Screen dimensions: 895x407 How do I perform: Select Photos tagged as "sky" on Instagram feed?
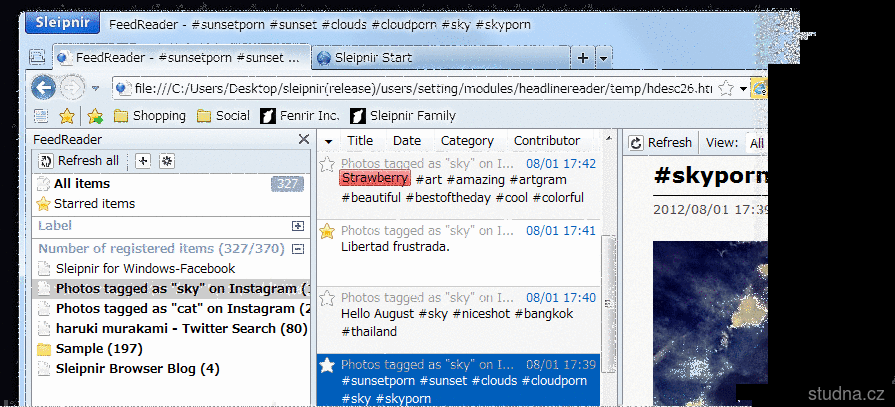pyautogui.click(x=171, y=289)
